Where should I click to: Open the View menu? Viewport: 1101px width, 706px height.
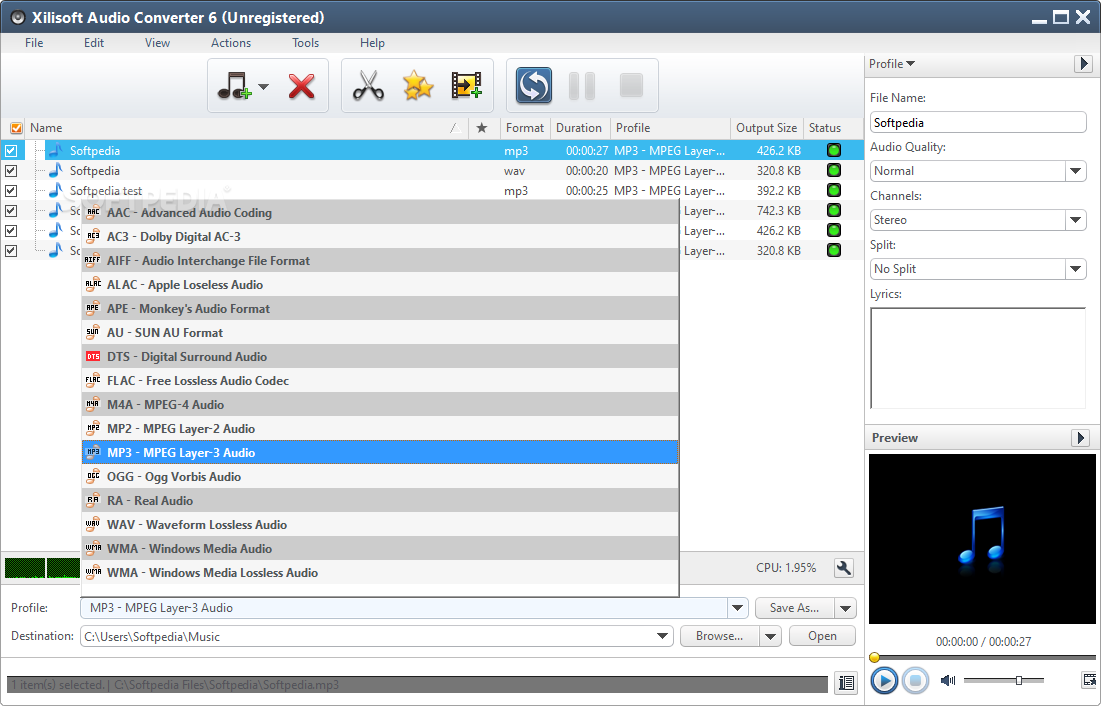click(x=157, y=43)
